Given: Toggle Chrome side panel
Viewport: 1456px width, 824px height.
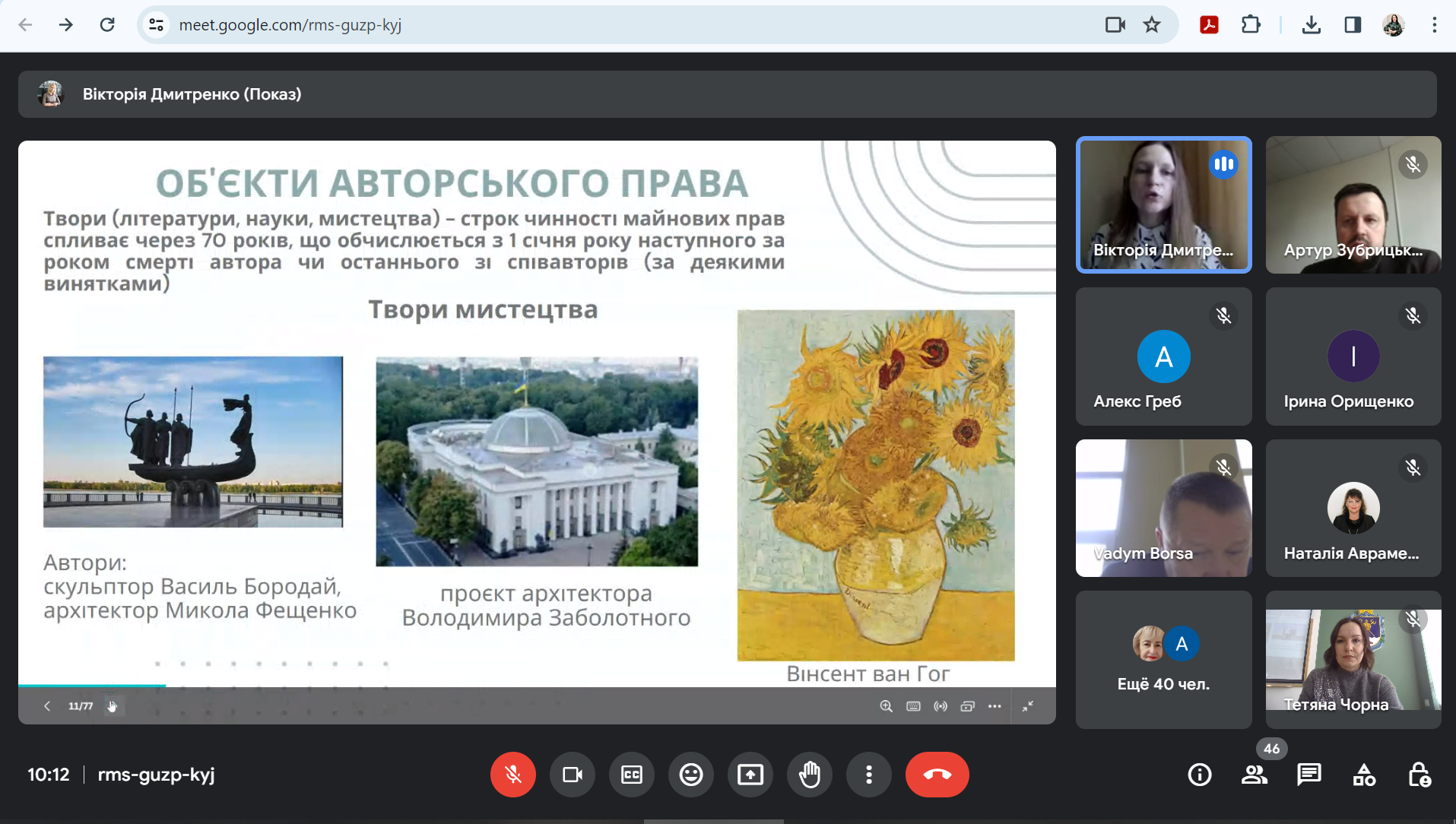Looking at the screenshot, I should tap(1353, 24).
